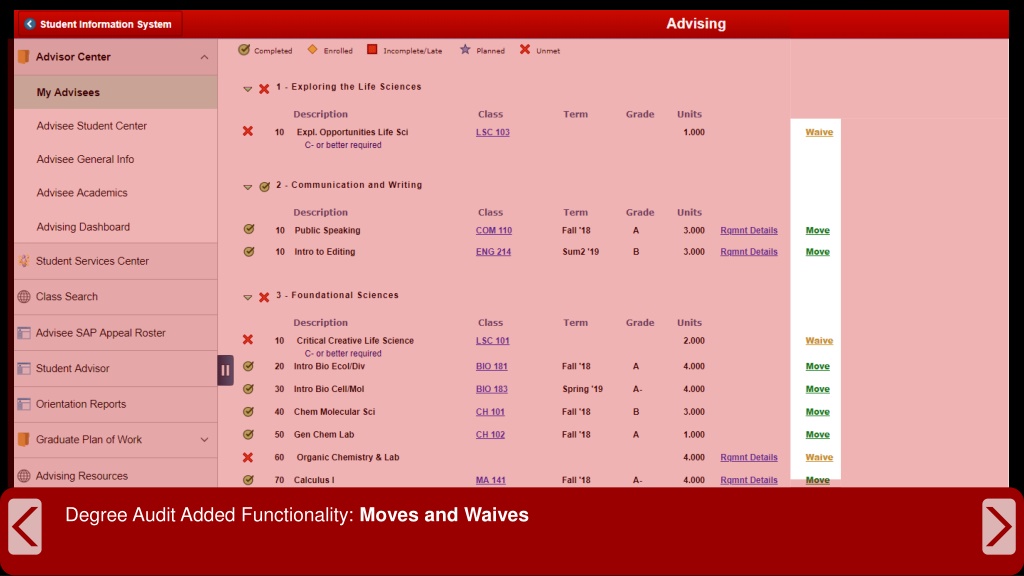Open Advising Dashboard
The width and height of the screenshot is (1024, 576).
click(83, 227)
